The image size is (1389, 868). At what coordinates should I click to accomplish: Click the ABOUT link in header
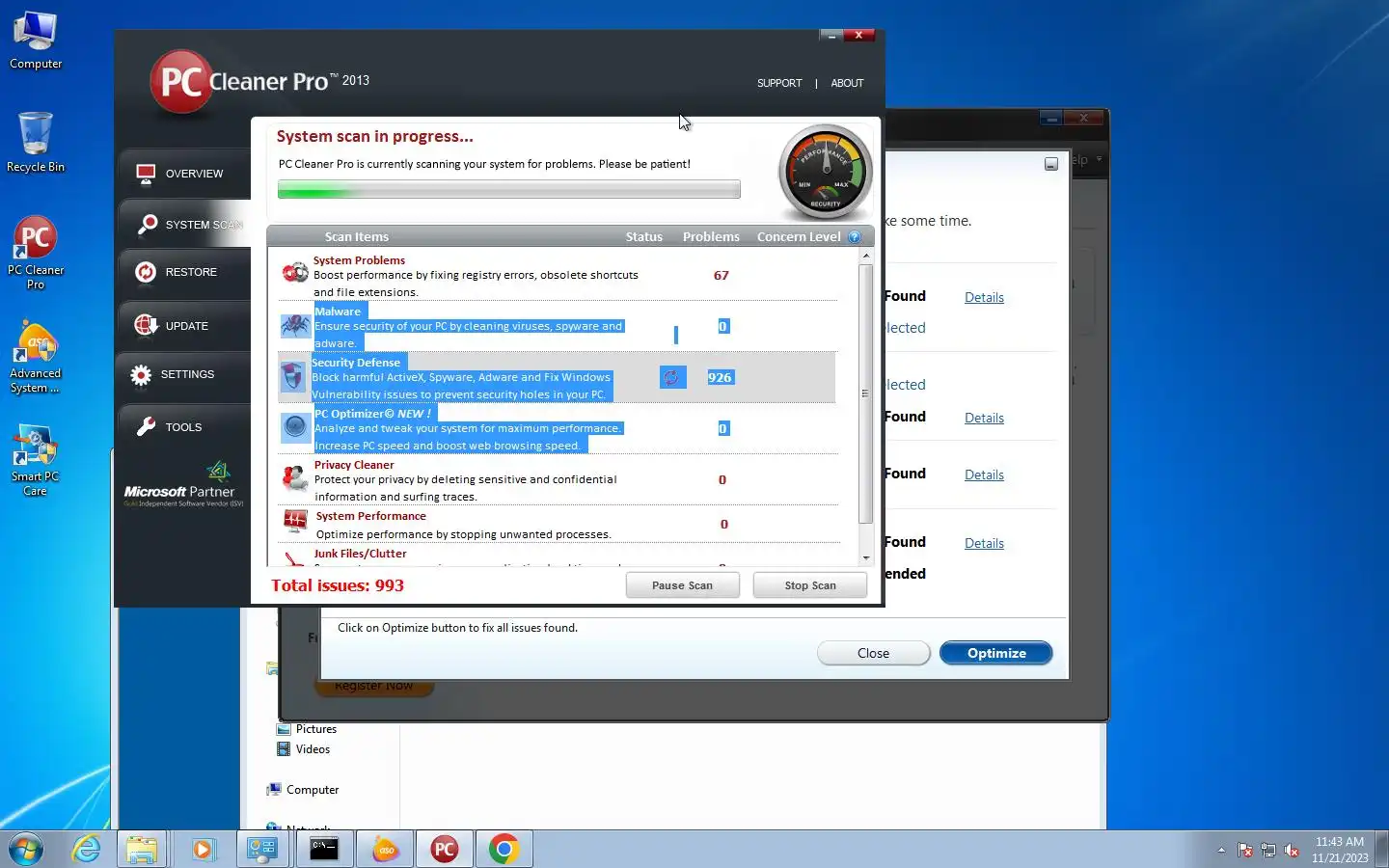click(x=847, y=83)
